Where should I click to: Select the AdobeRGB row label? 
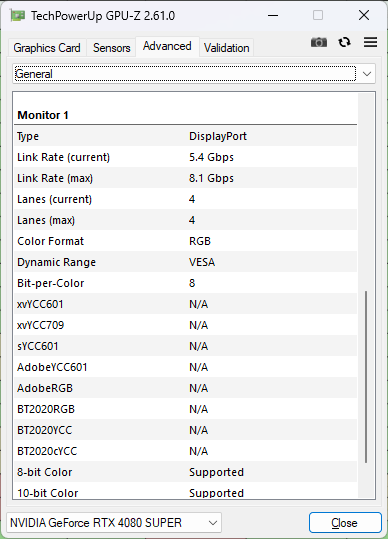point(45,388)
